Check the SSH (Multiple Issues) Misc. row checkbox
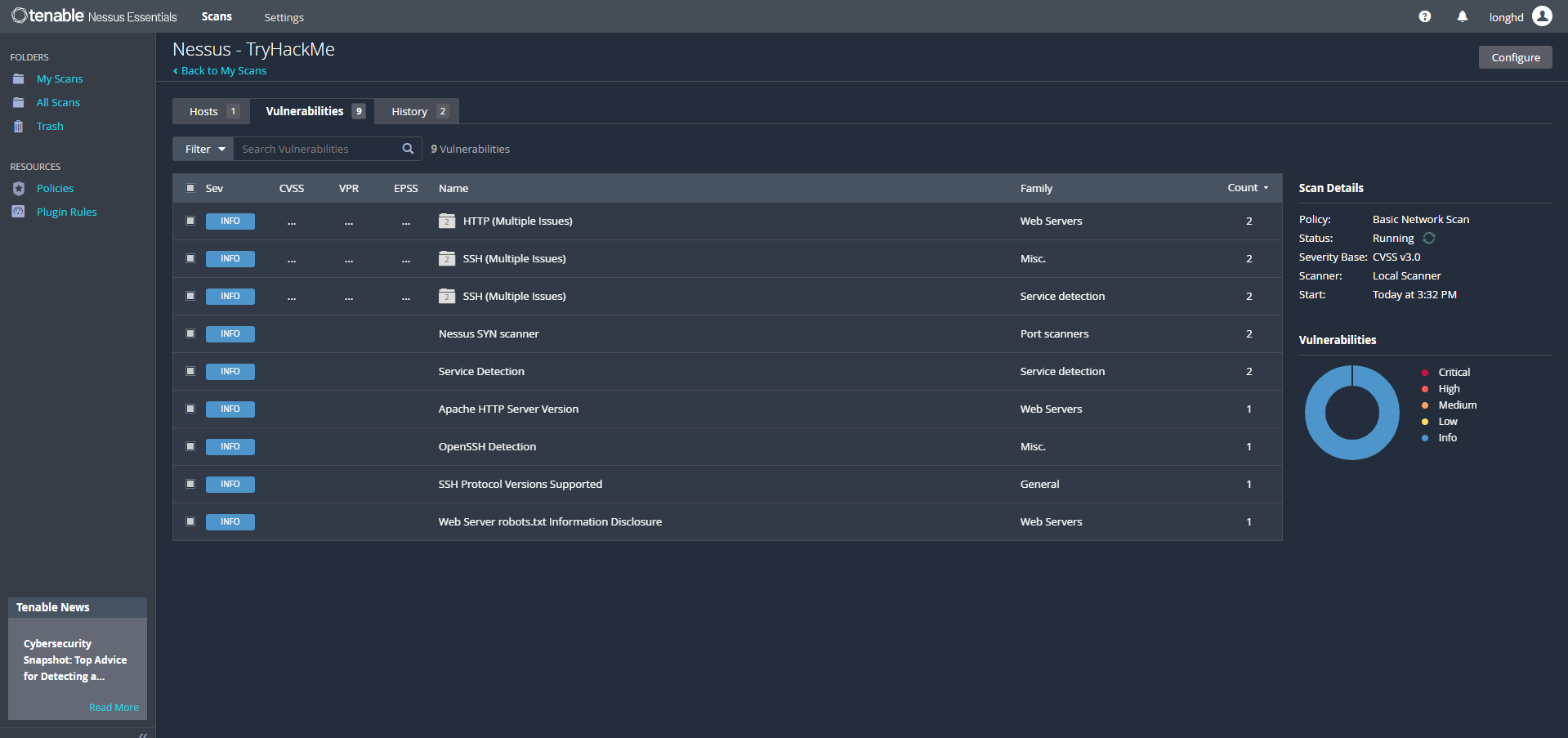The width and height of the screenshot is (1568, 738). [x=190, y=258]
